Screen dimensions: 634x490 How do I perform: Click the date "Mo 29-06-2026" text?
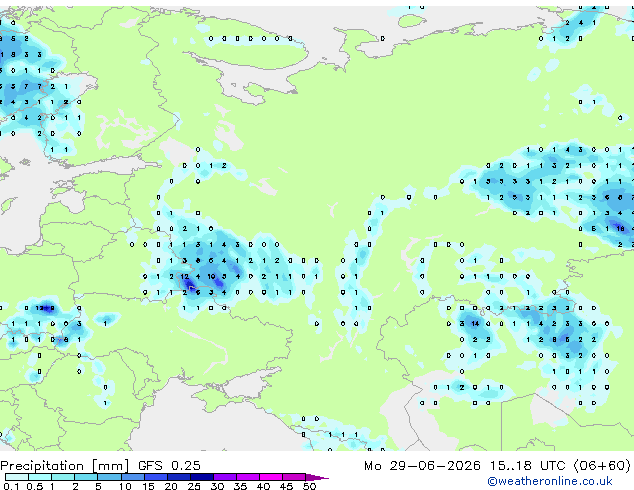[x=422, y=466]
